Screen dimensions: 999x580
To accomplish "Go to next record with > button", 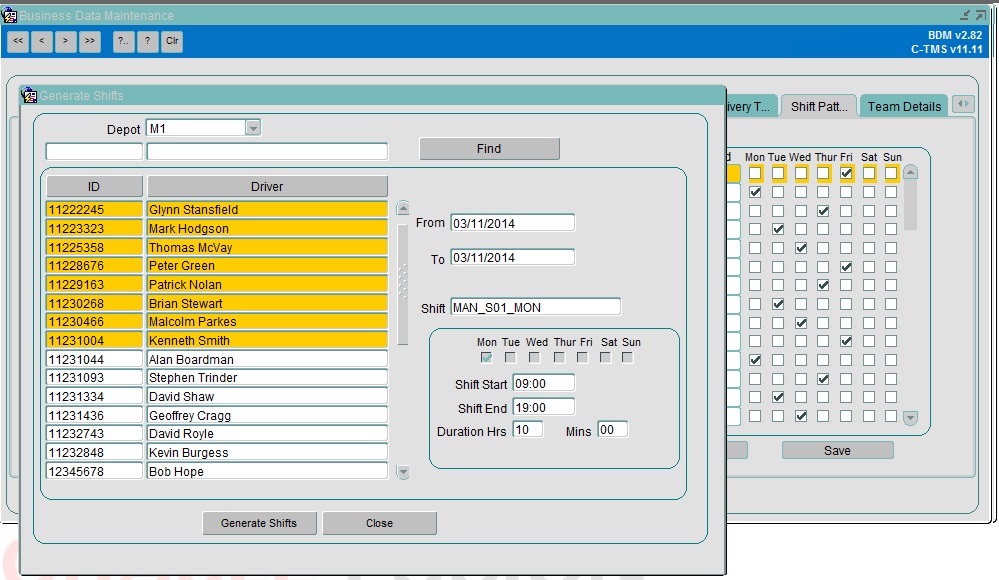I will click(66, 41).
